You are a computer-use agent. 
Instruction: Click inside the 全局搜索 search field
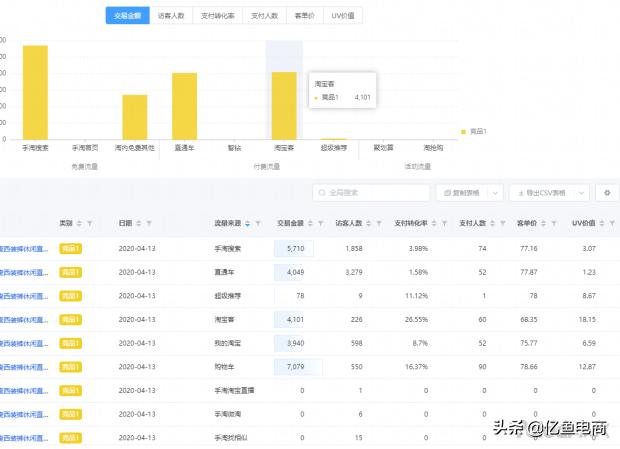[371, 193]
